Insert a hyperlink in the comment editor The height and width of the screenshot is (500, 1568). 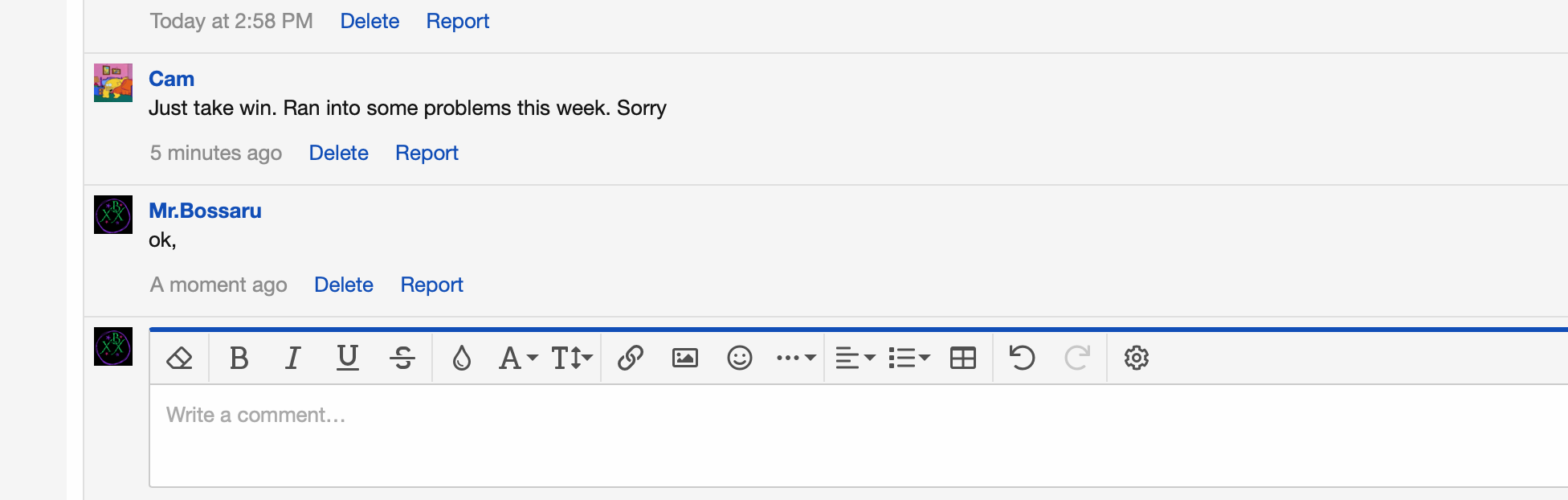pos(630,358)
